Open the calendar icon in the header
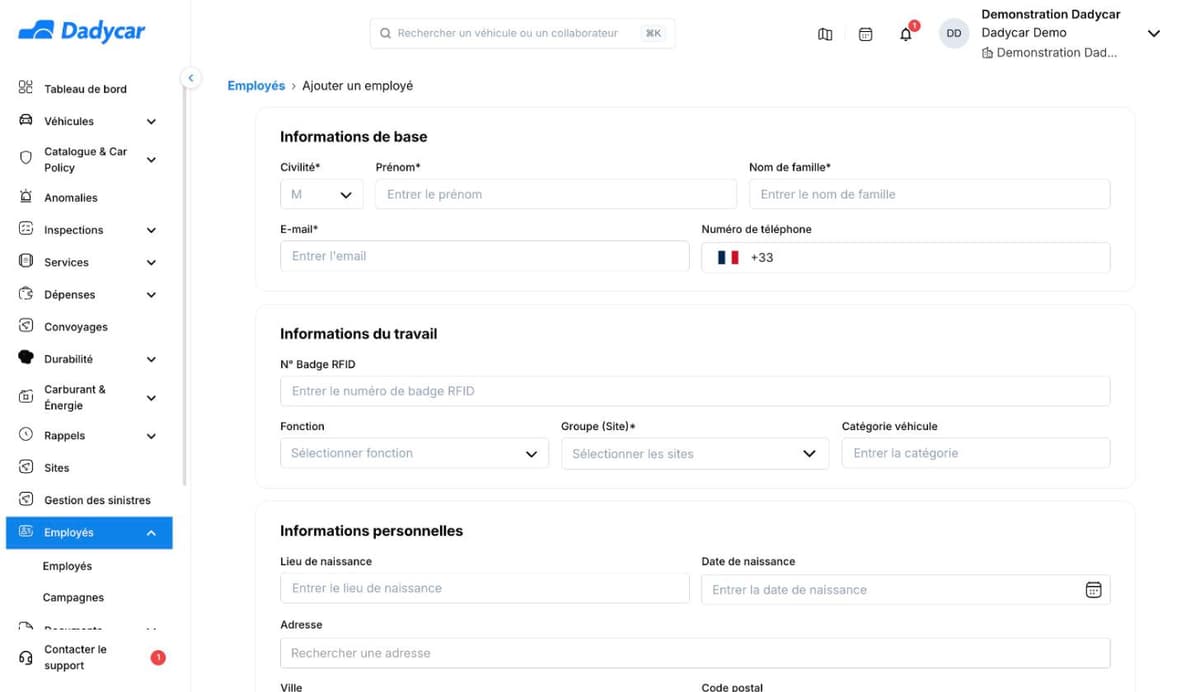The width and height of the screenshot is (1200, 692). (866, 34)
